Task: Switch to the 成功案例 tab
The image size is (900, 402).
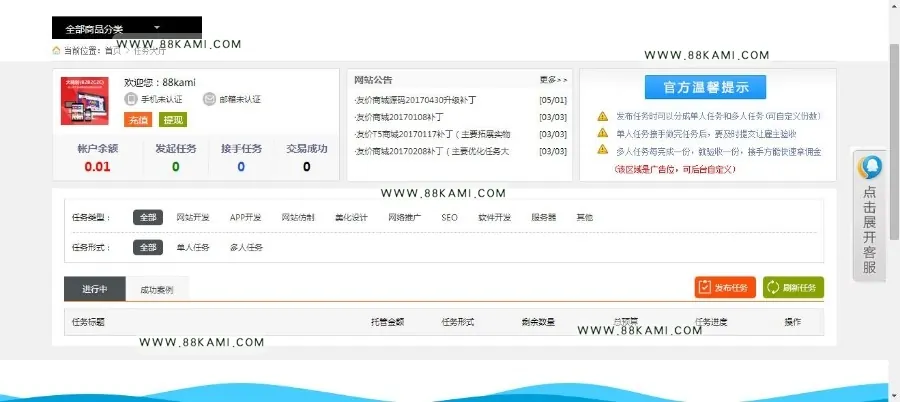Action: tap(157, 289)
